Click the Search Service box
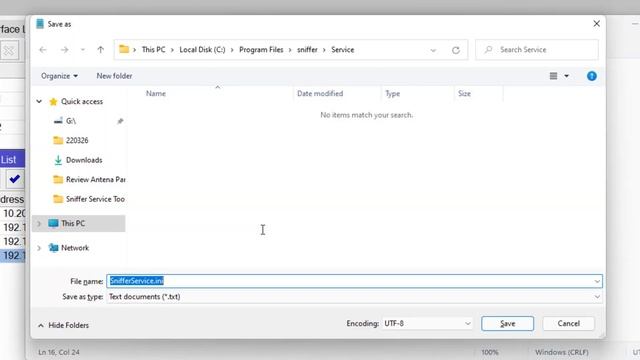The width and height of the screenshot is (640, 360). (x=537, y=50)
